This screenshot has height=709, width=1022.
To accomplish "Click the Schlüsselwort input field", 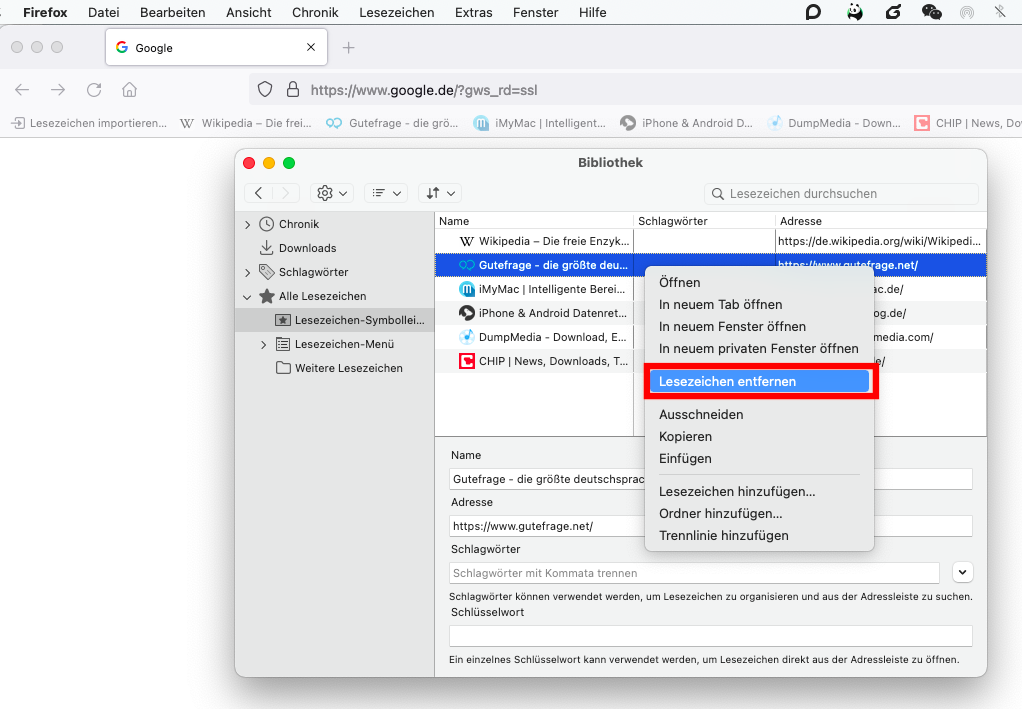I will coord(710,636).
